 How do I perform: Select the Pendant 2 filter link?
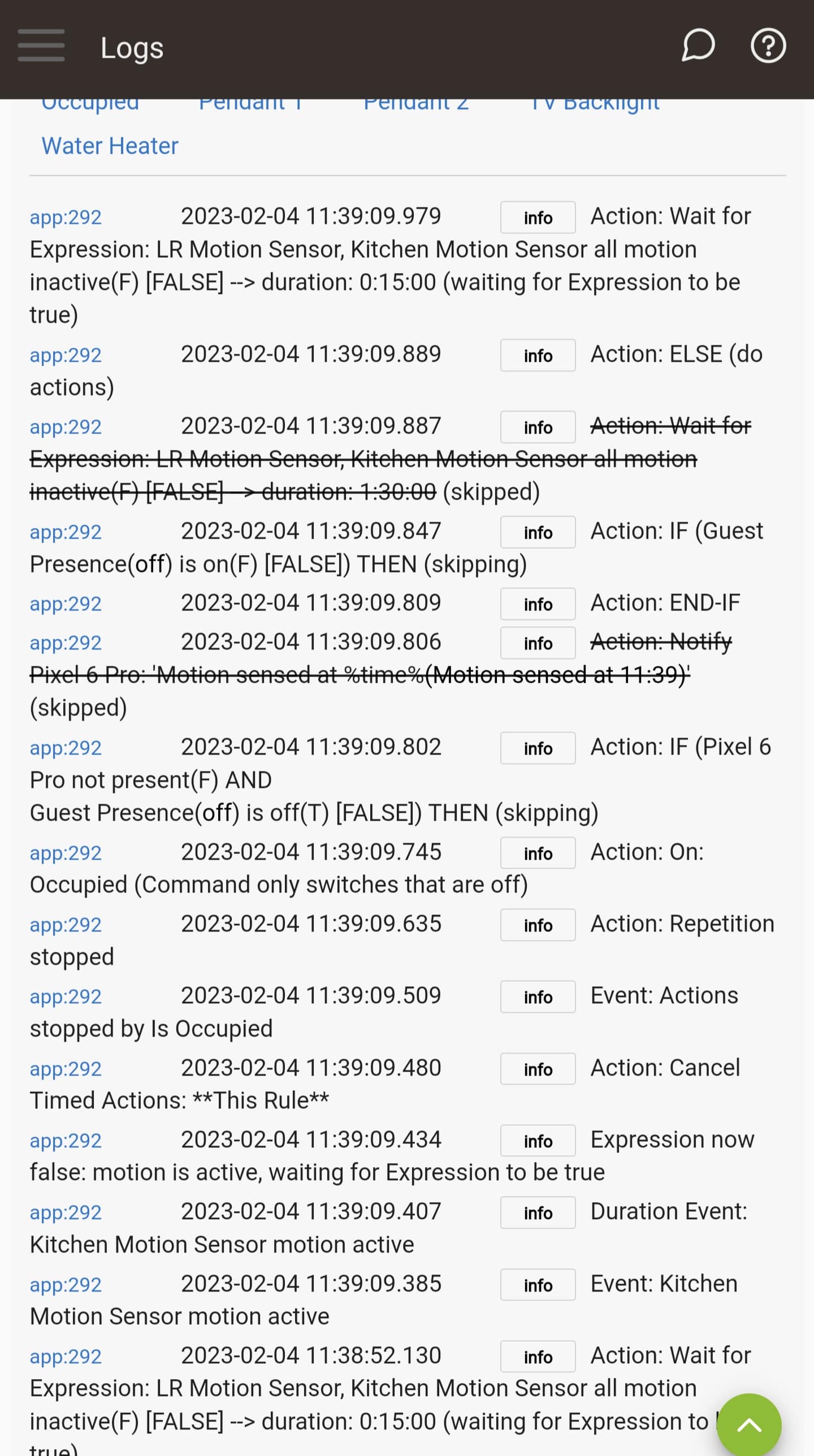pos(416,105)
